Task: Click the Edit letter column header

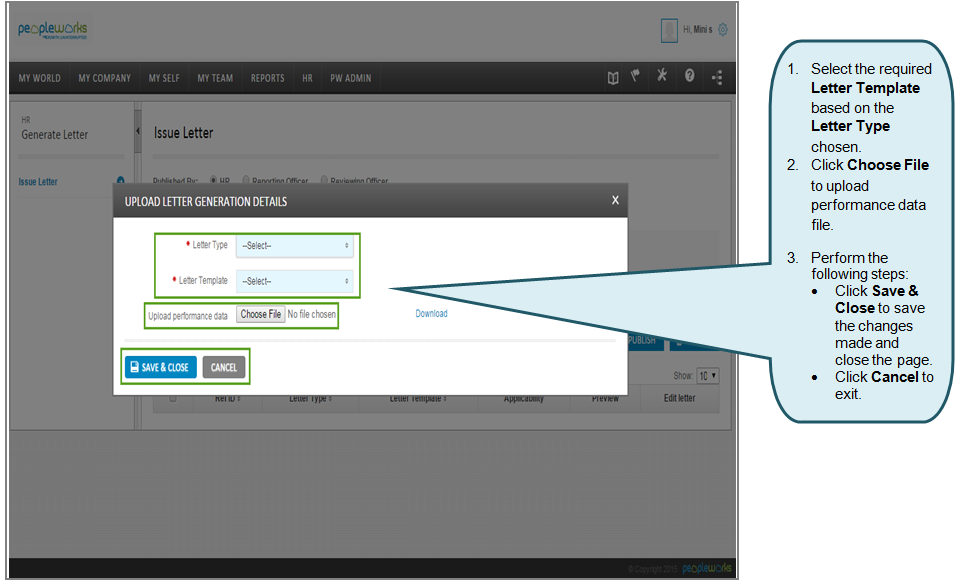Action: pos(679,398)
